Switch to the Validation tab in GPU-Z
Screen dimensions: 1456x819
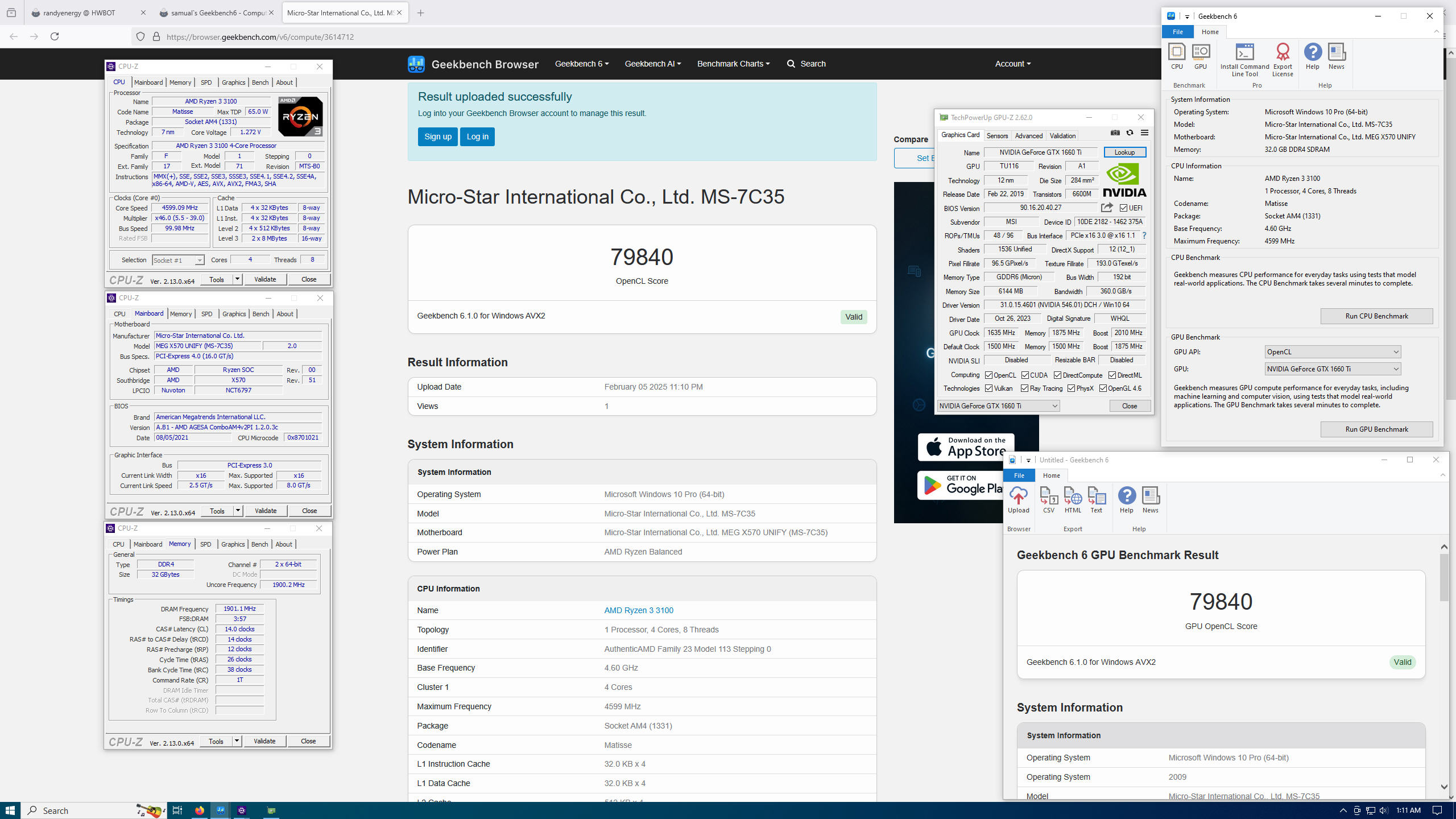pos(1062,136)
